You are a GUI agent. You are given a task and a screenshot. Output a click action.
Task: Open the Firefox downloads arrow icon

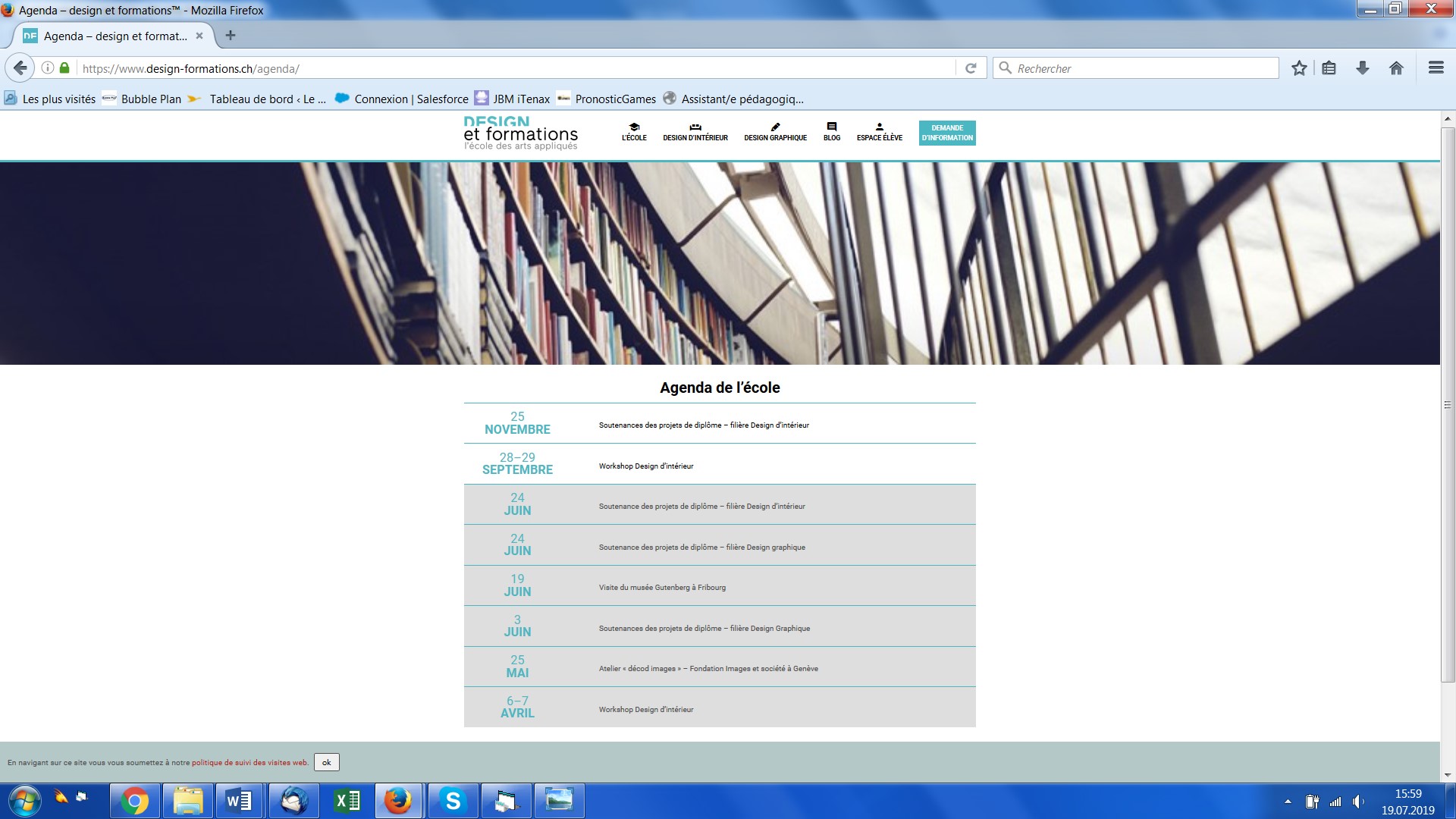point(1363,68)
